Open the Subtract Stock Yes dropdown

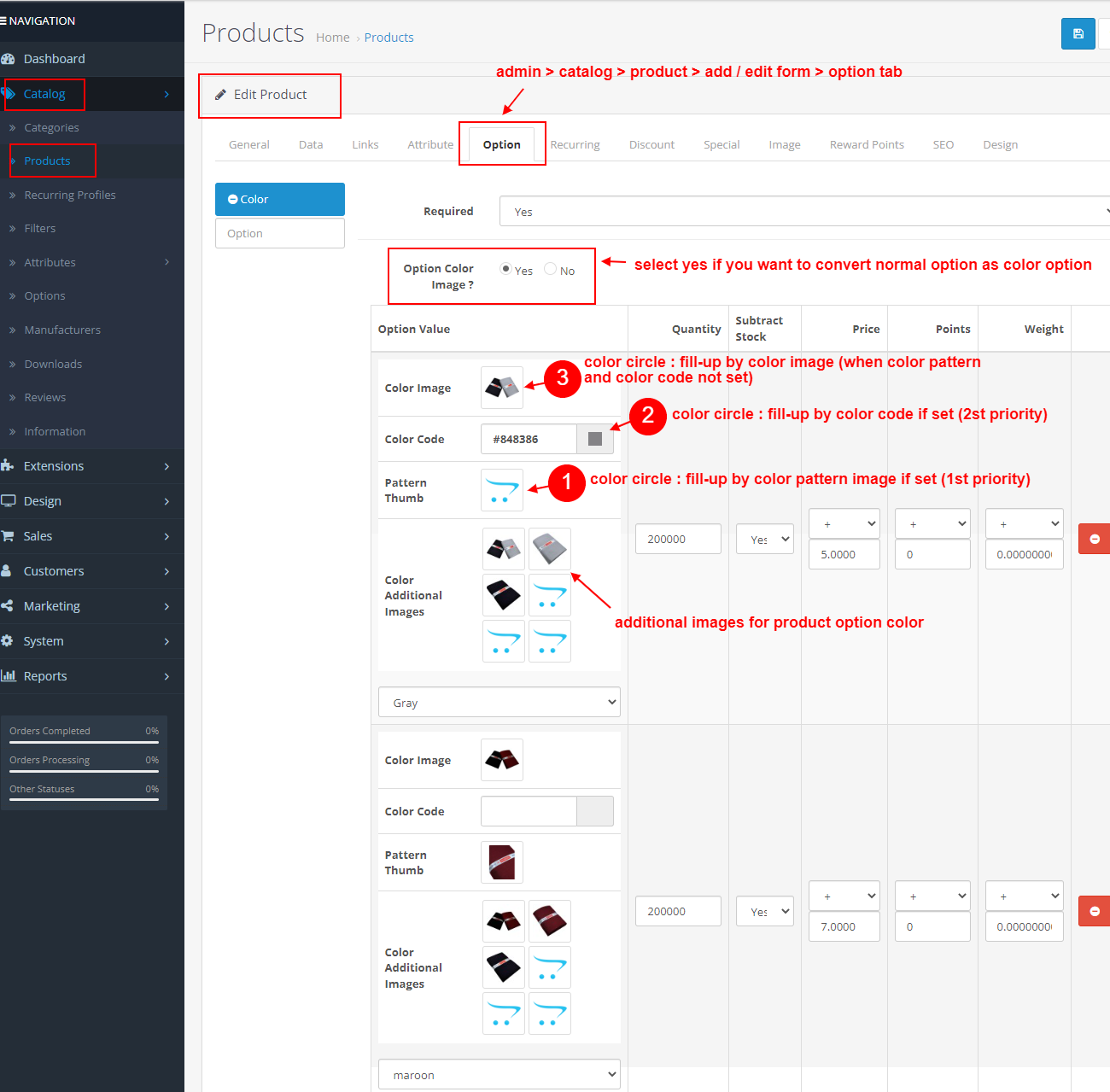click(x=764, y=539)
